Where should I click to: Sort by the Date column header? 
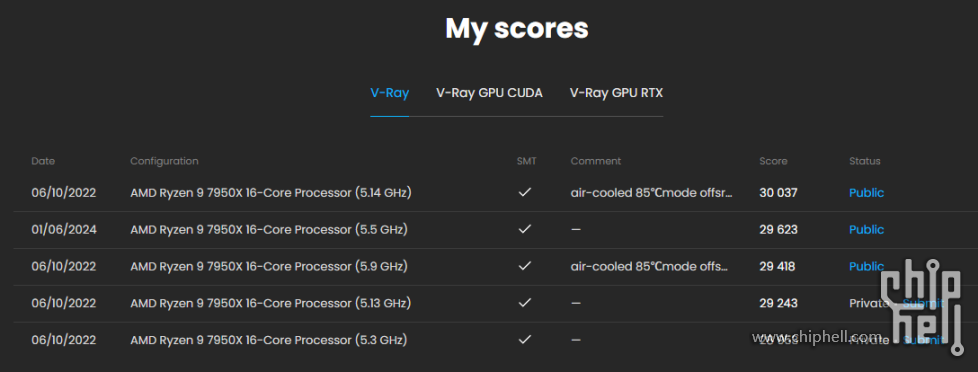click(x=43, y=161)
